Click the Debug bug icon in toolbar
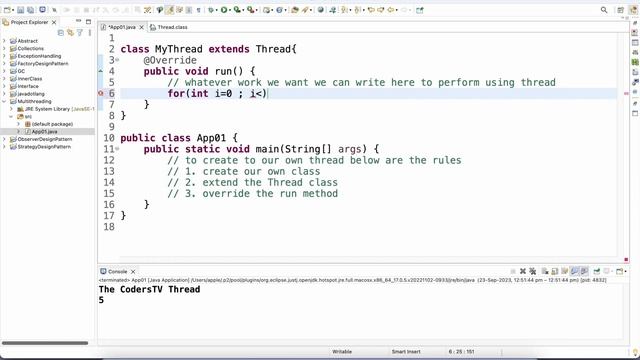Image resolution: width=640 pixels, height=360 pixels. pos(211,10)
